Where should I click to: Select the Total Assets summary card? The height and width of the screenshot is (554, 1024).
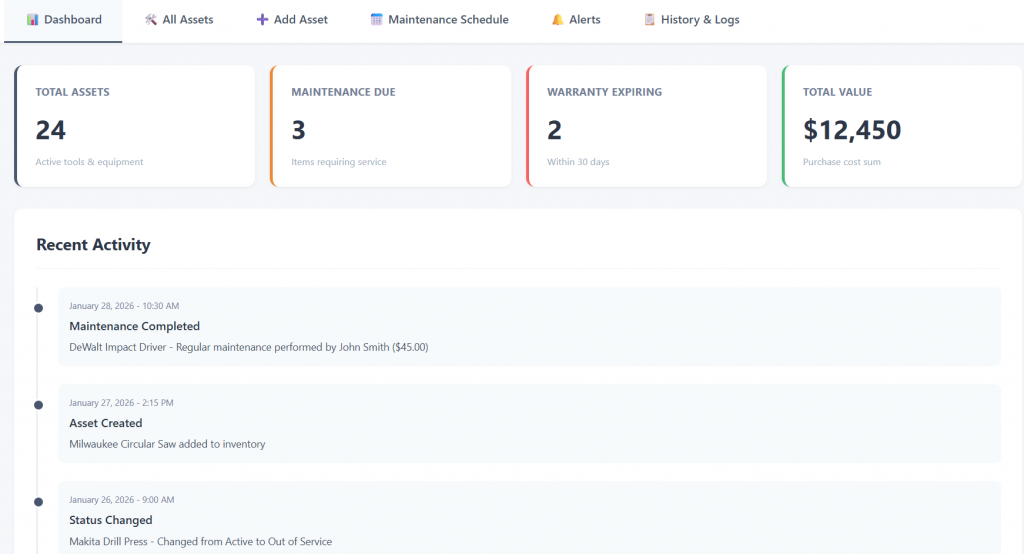pos(135,126)
